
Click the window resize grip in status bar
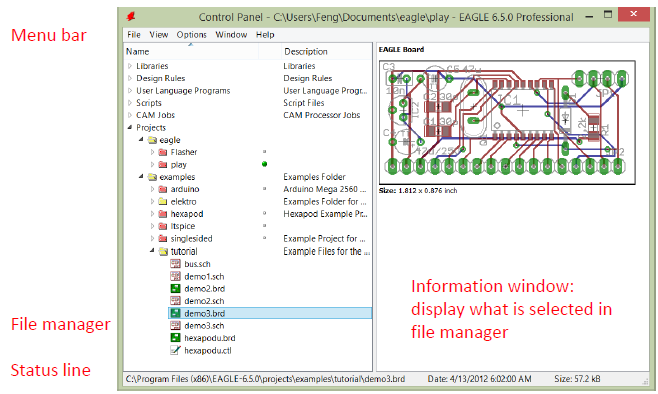click(x=645, y=381)
